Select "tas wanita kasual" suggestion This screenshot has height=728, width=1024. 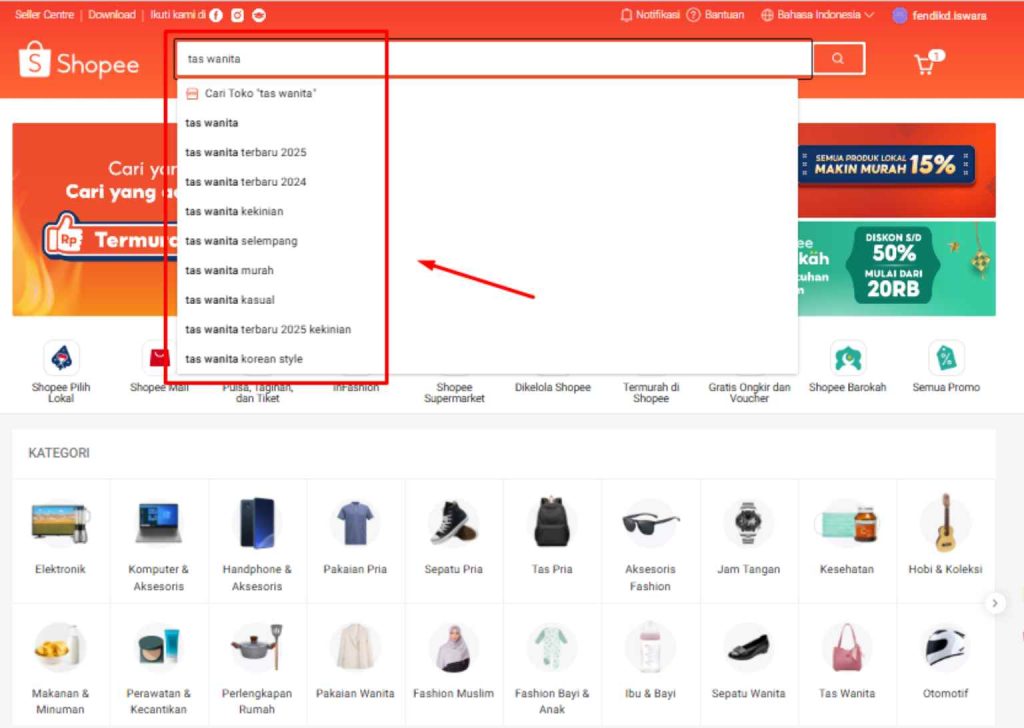pos(487,300)
